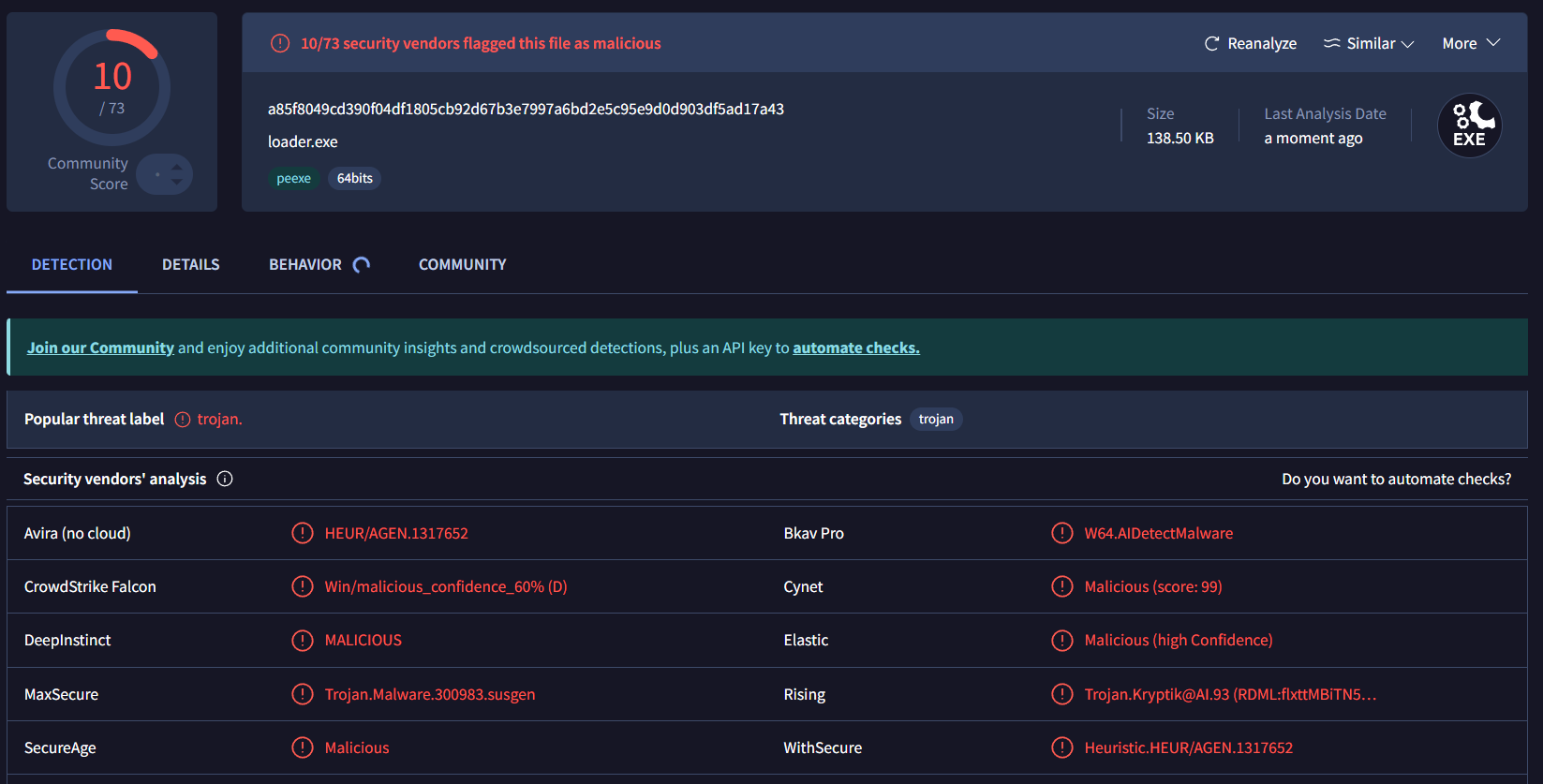The image size is (1543, 784).
Task: Click the Avira (no cloud) vendor name
Action: [x=78, y=533]
